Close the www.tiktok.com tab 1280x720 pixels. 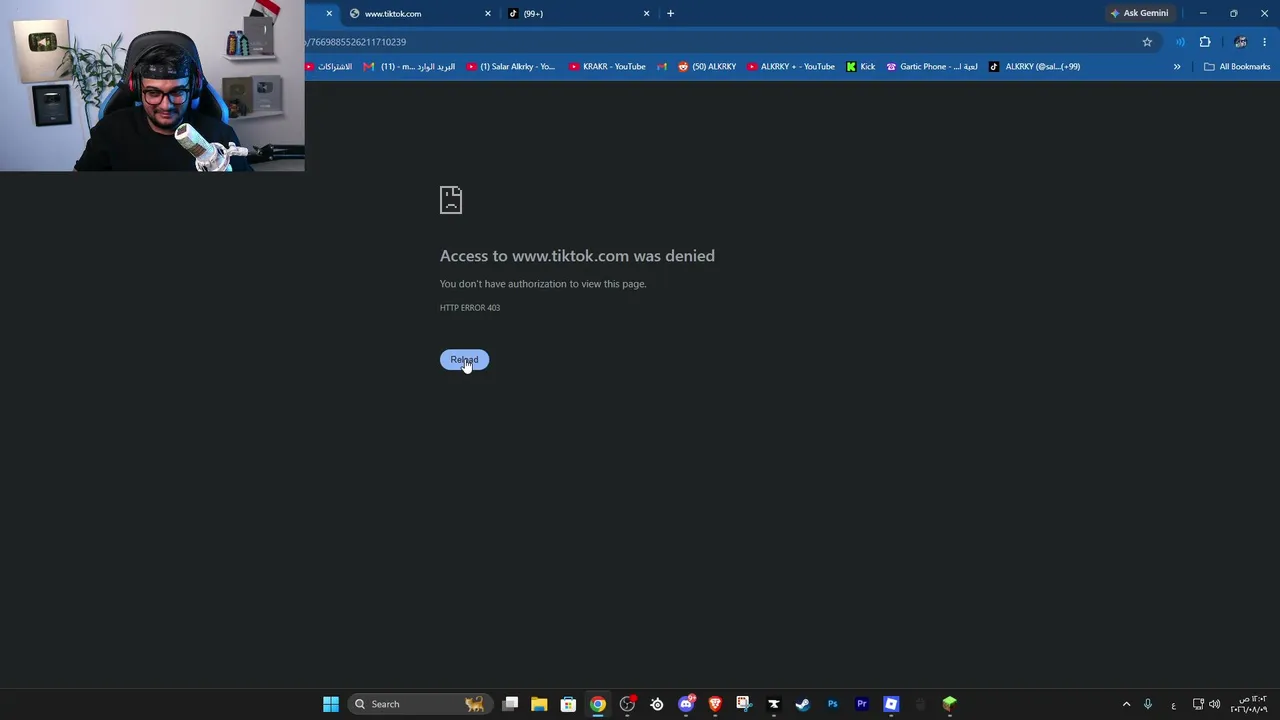(x=488, y=14)
